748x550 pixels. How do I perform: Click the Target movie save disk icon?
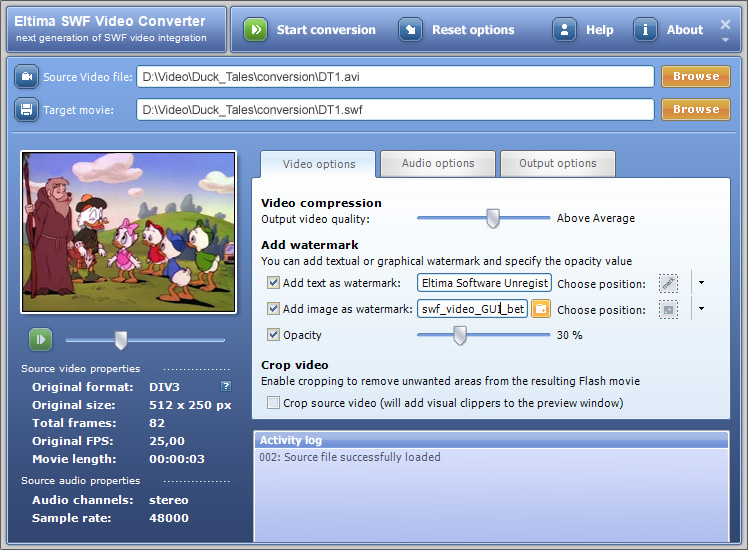click(x=26, y=110)
